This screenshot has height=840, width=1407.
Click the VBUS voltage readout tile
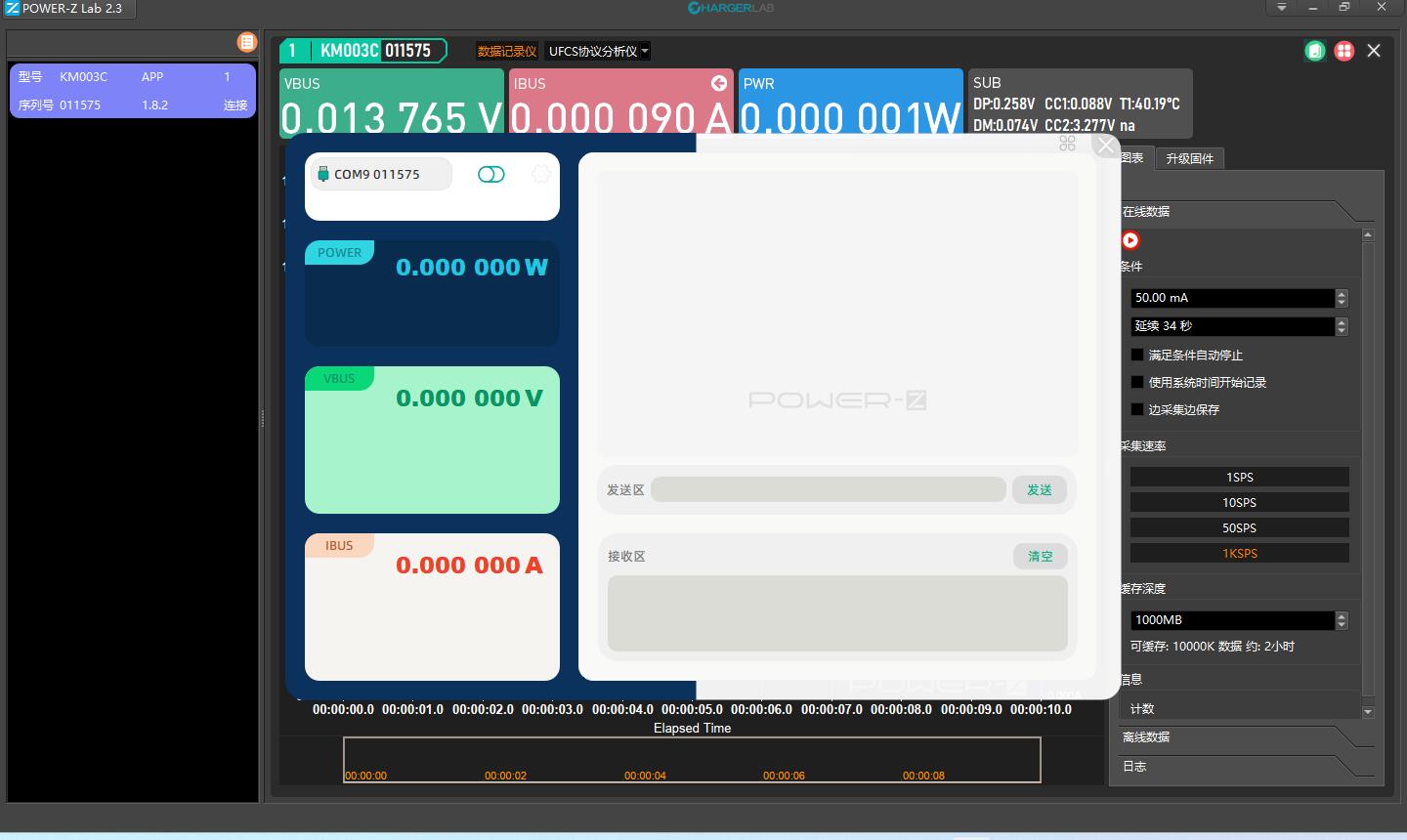coord(392,101)
